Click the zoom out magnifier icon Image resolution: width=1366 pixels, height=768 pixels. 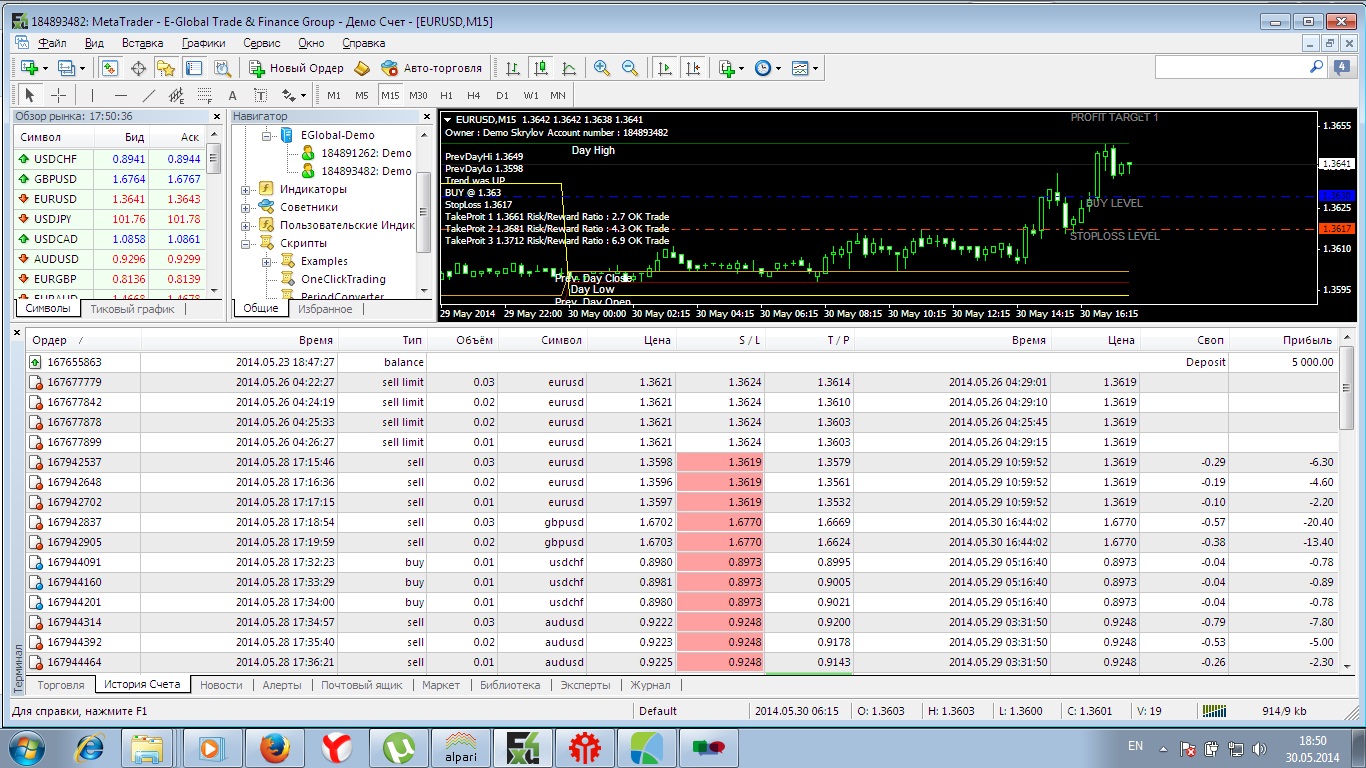pyautogui.click(x=630, y=68)
